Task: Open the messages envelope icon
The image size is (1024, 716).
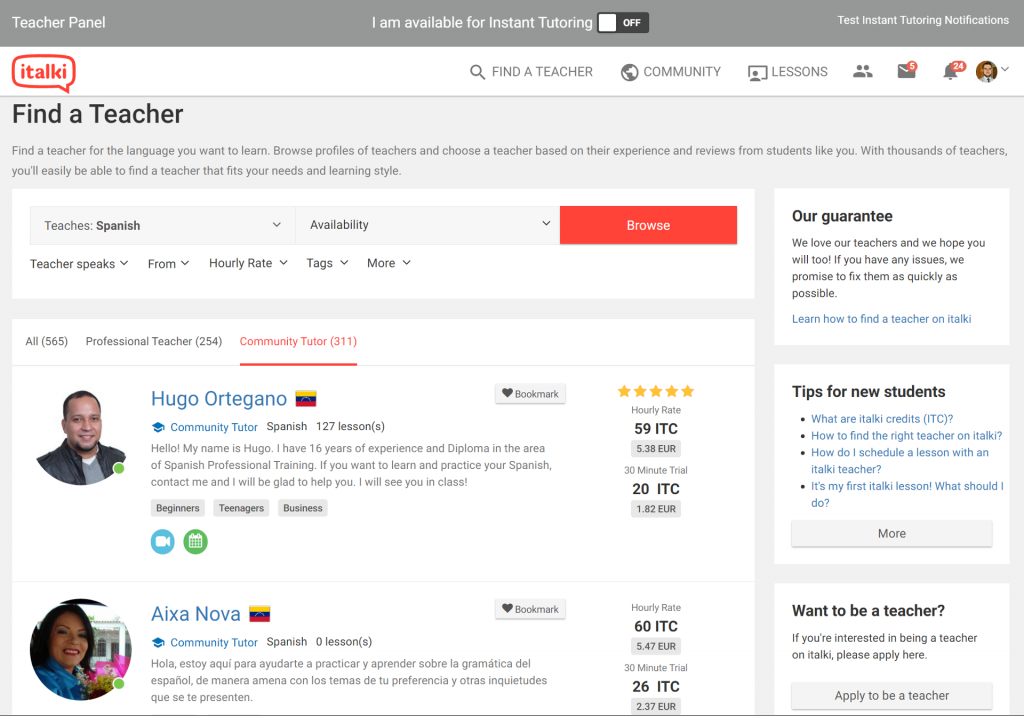Action: (x=906, y=71)
